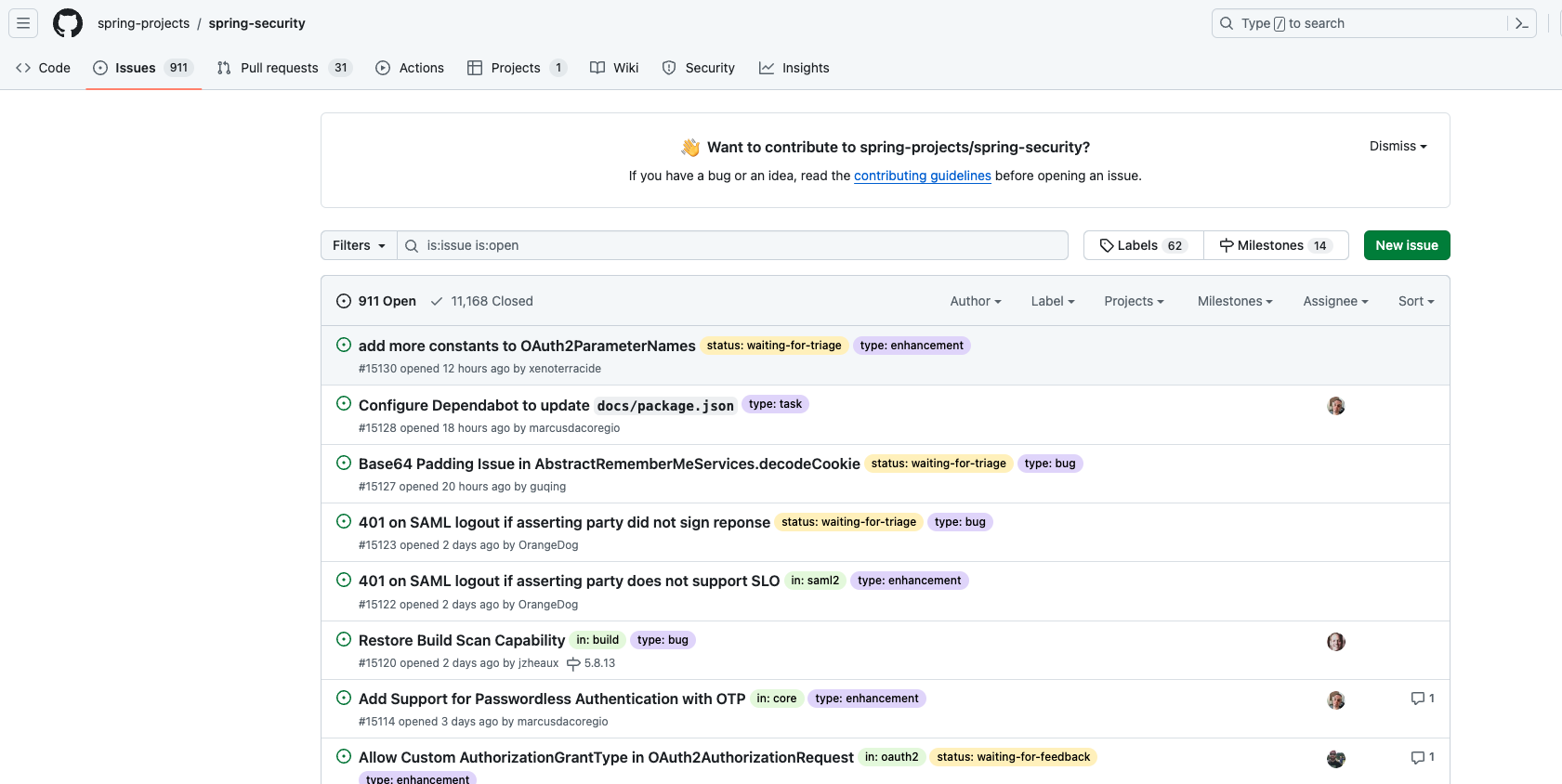This screenshot has width=1562, height=784.
Task: Go to GitHub home via Octocat logo
Action: (68, 23)
